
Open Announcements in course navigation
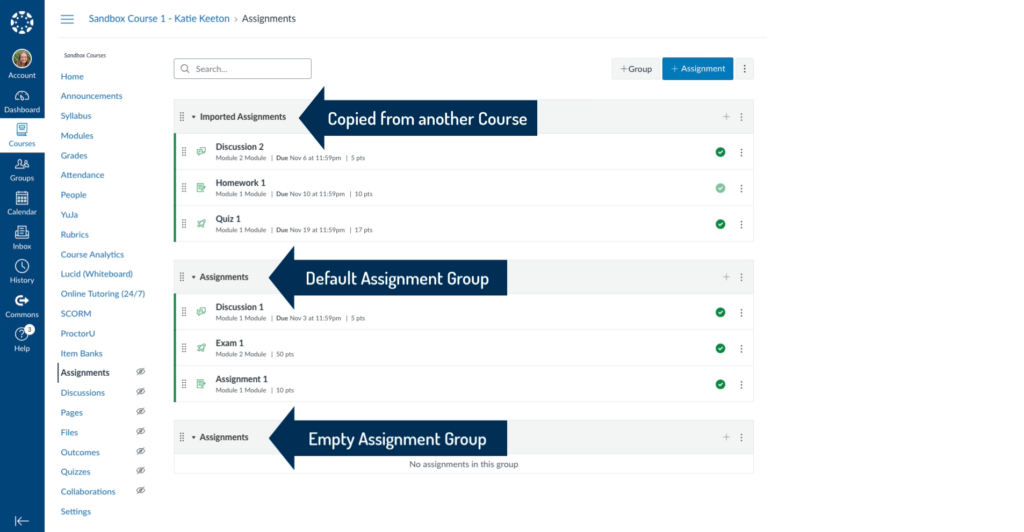(91, 96)
